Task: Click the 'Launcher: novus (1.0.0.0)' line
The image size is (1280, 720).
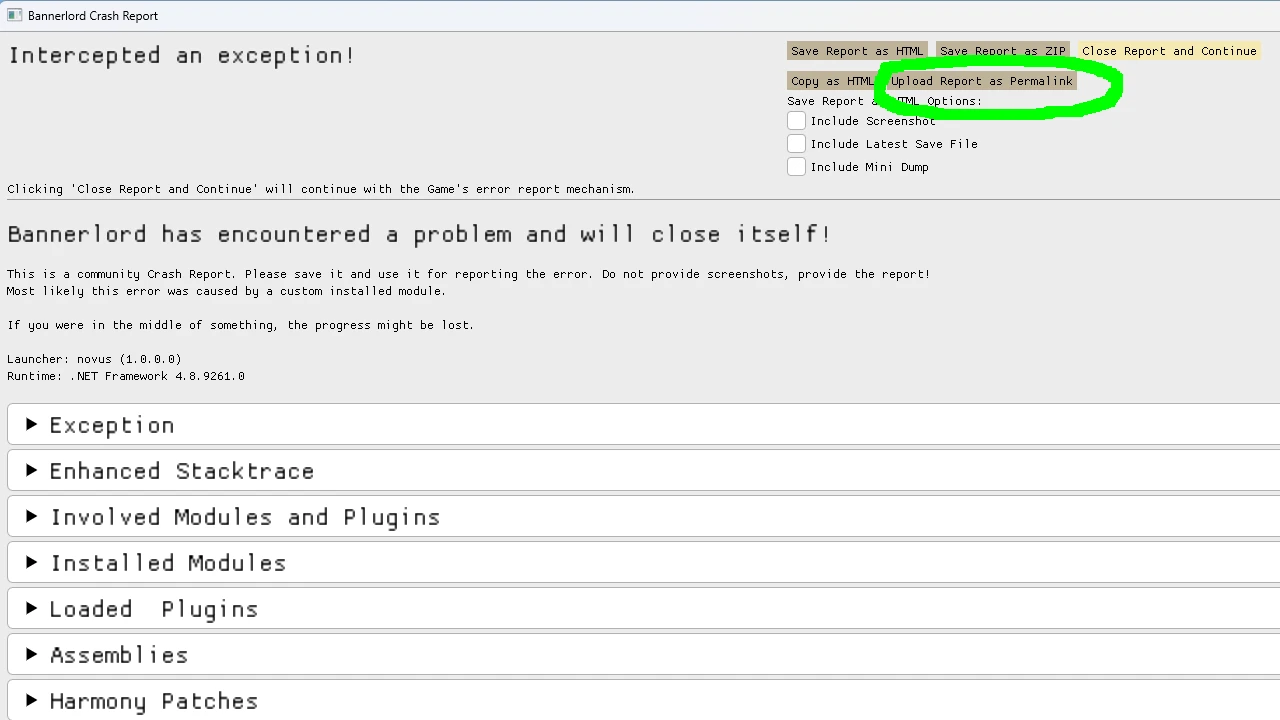Action: click(x=94, y=359)
